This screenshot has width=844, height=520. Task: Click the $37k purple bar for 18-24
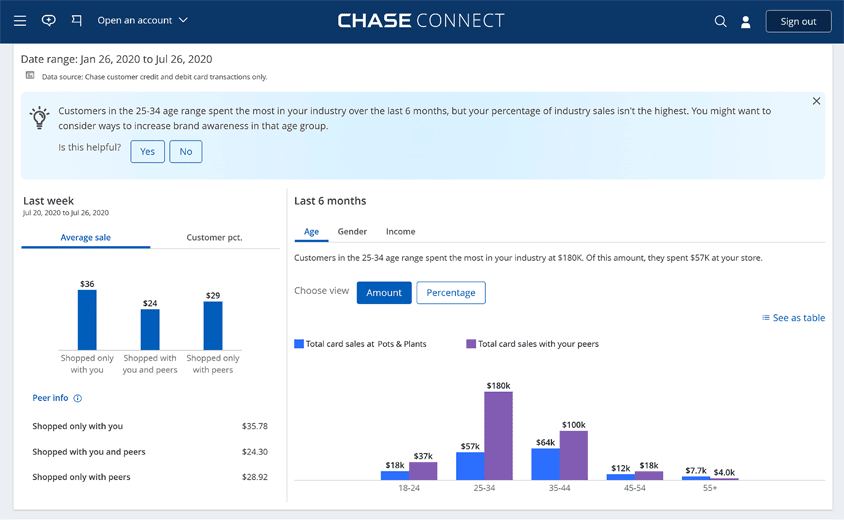click(423, 471)
